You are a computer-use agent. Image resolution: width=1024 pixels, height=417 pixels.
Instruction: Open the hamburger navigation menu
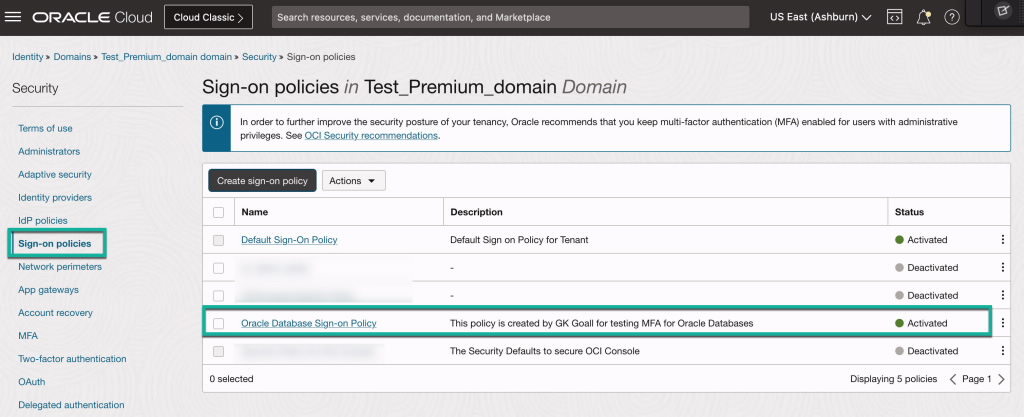[14, 17]
